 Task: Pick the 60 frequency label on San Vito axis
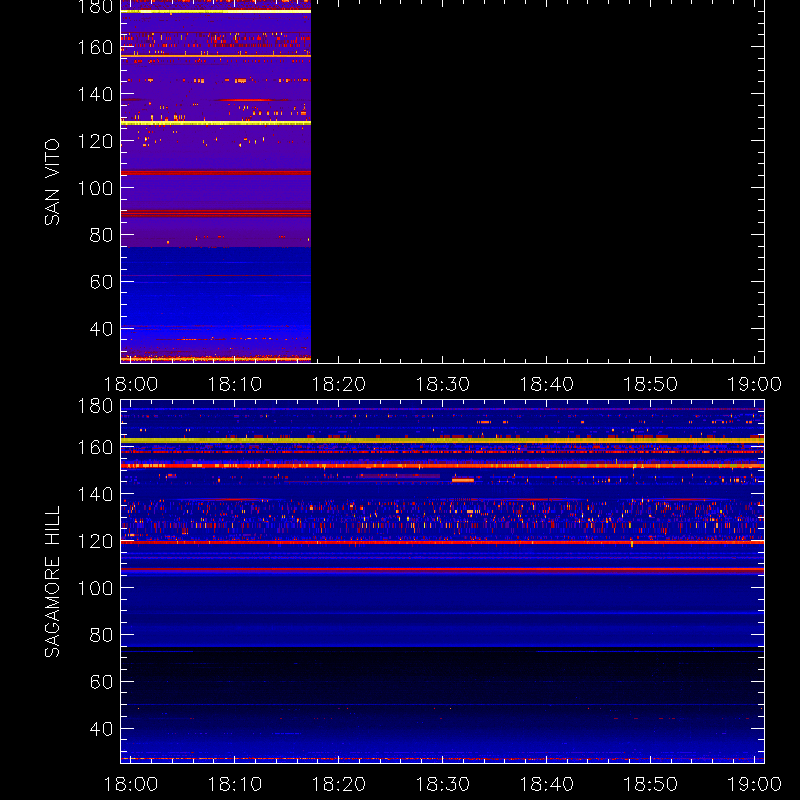(x=102, y=282)
